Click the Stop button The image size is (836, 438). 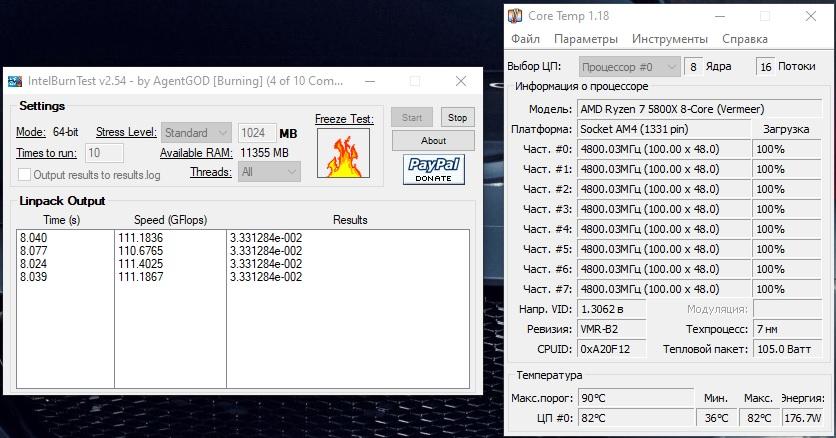[x=457, y=118]
